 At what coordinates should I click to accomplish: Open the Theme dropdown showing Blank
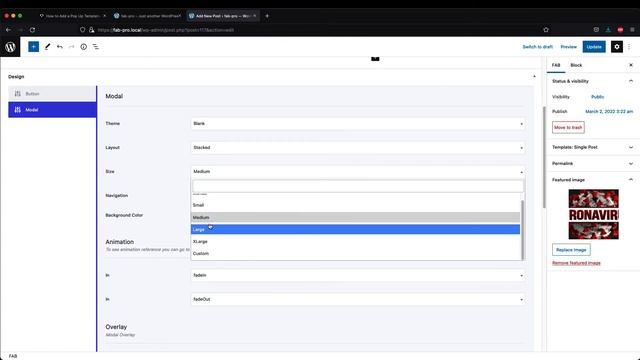click(358, 124)
